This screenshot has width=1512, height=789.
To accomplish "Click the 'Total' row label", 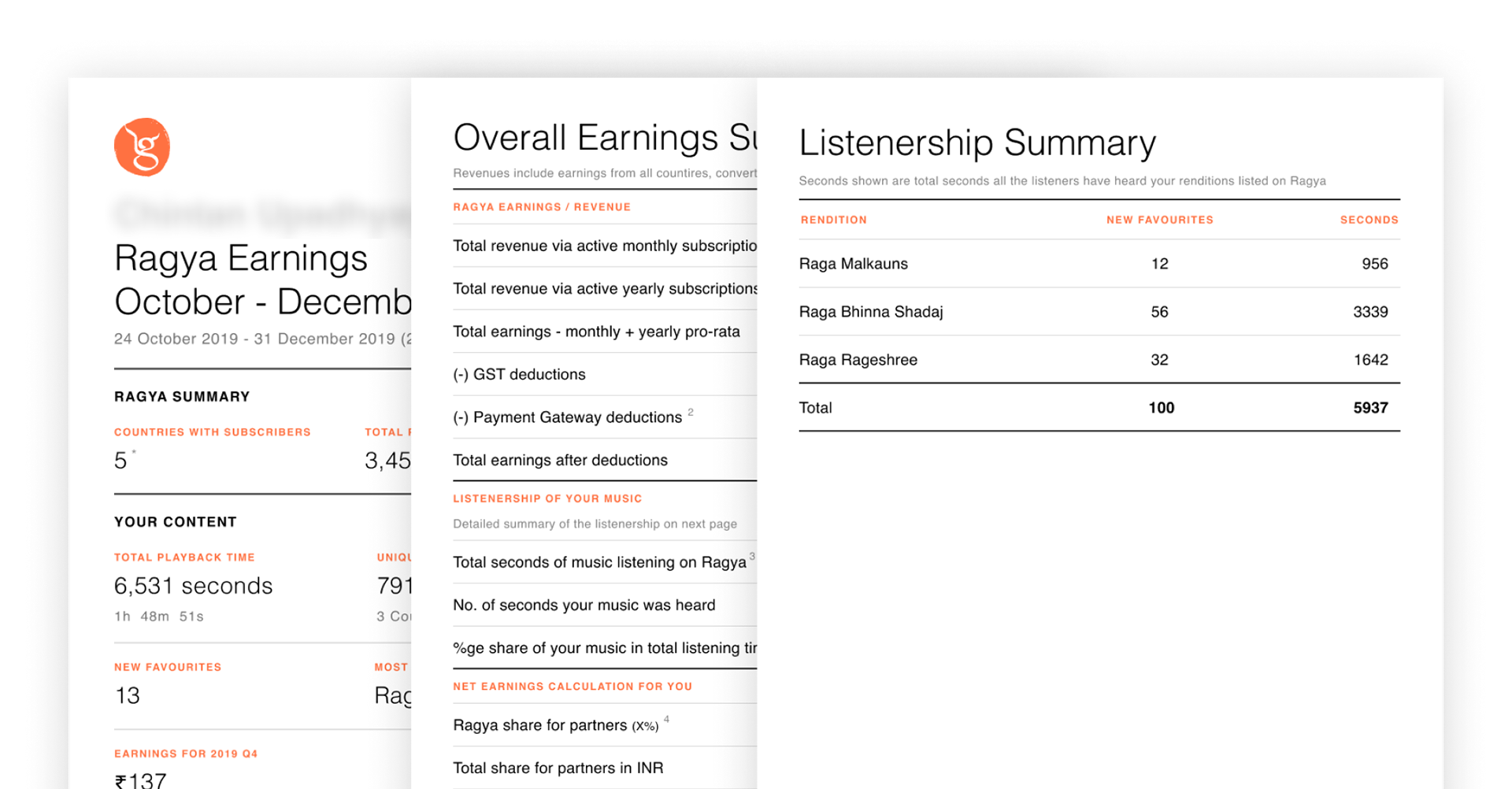I will (x=816, y=408).
